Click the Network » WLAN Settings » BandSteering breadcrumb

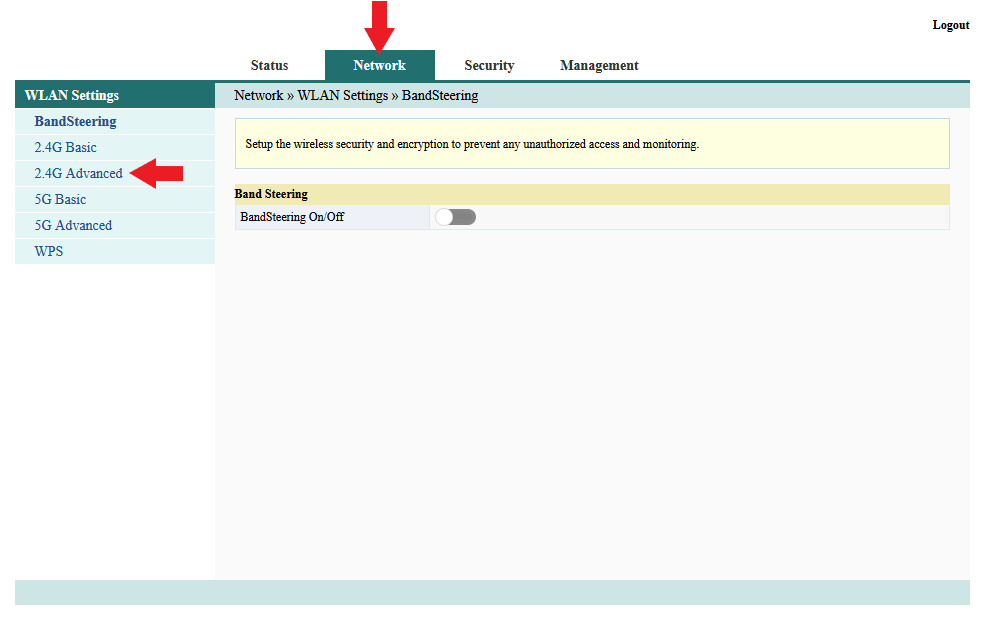356,95
